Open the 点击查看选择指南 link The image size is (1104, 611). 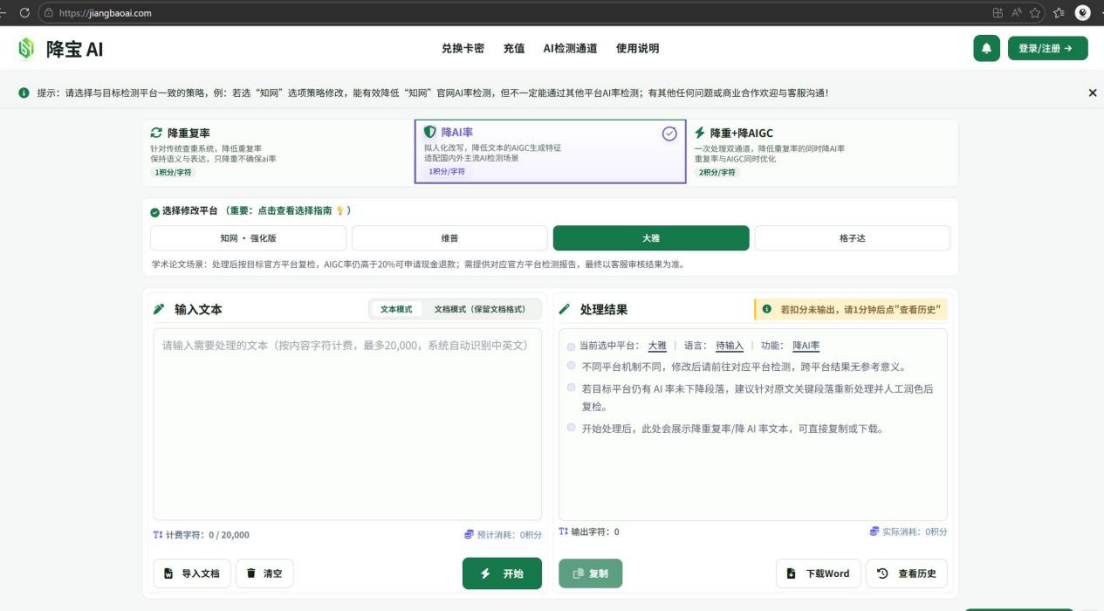tap(294, 210)
